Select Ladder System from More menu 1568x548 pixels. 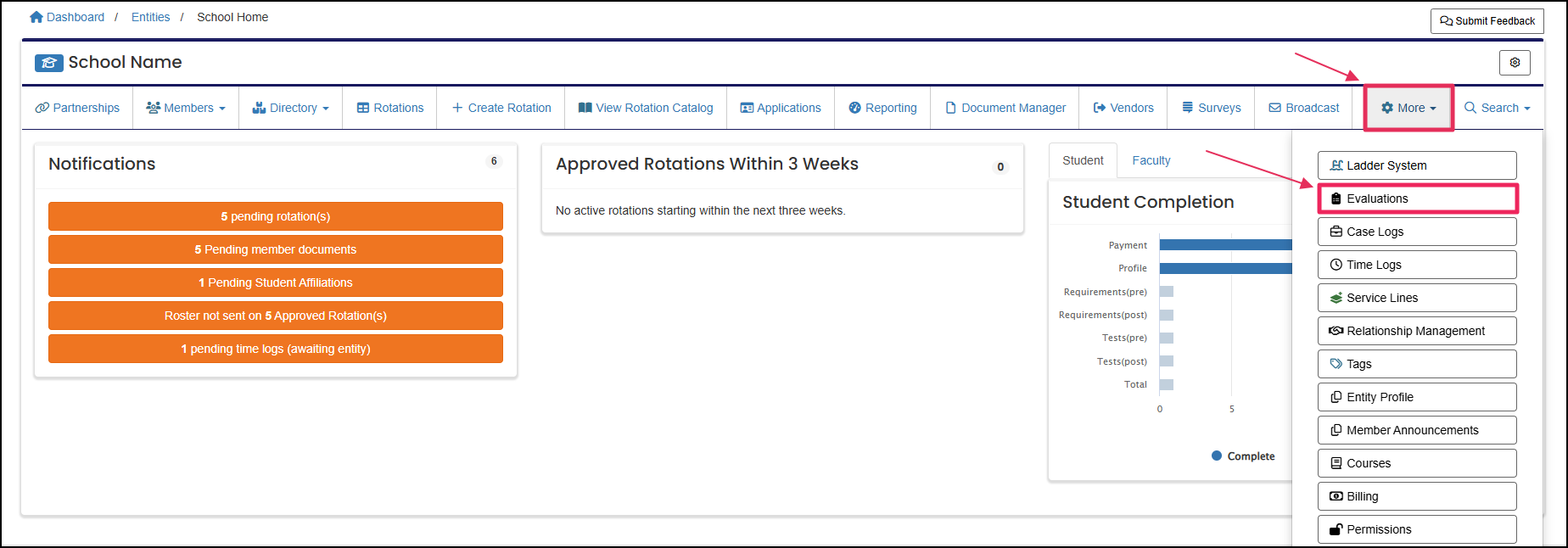(x=1417, y=165)
